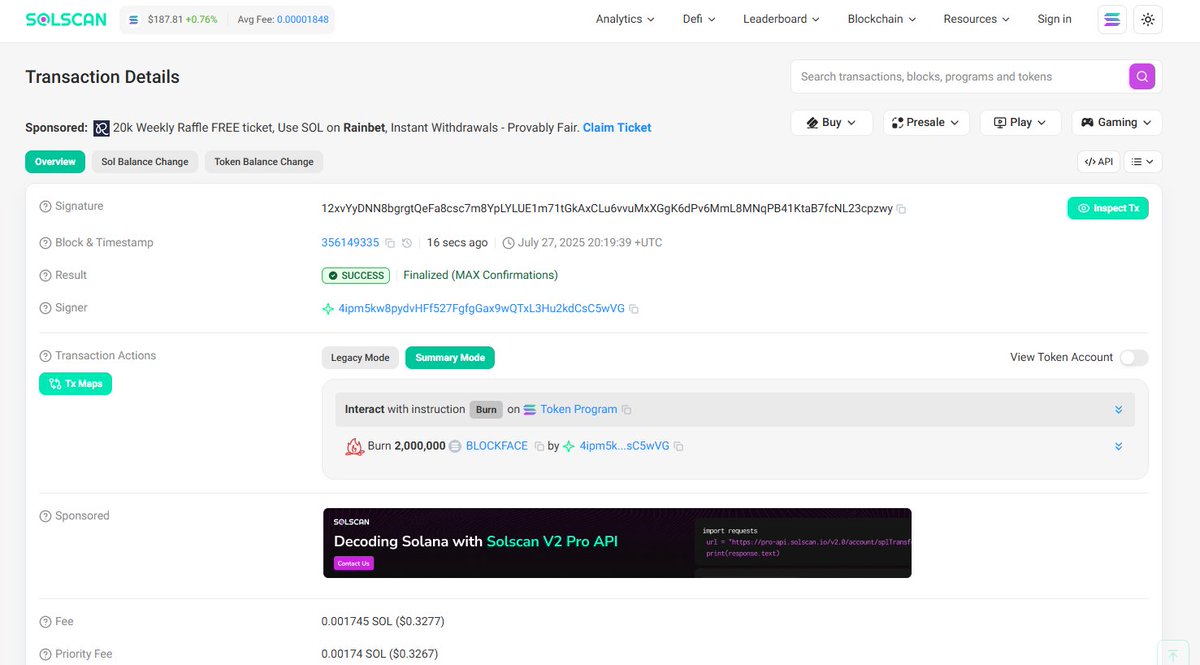Open the BLOCKFACE token link
1200x665 pixels.
click(x=497, y=446)
